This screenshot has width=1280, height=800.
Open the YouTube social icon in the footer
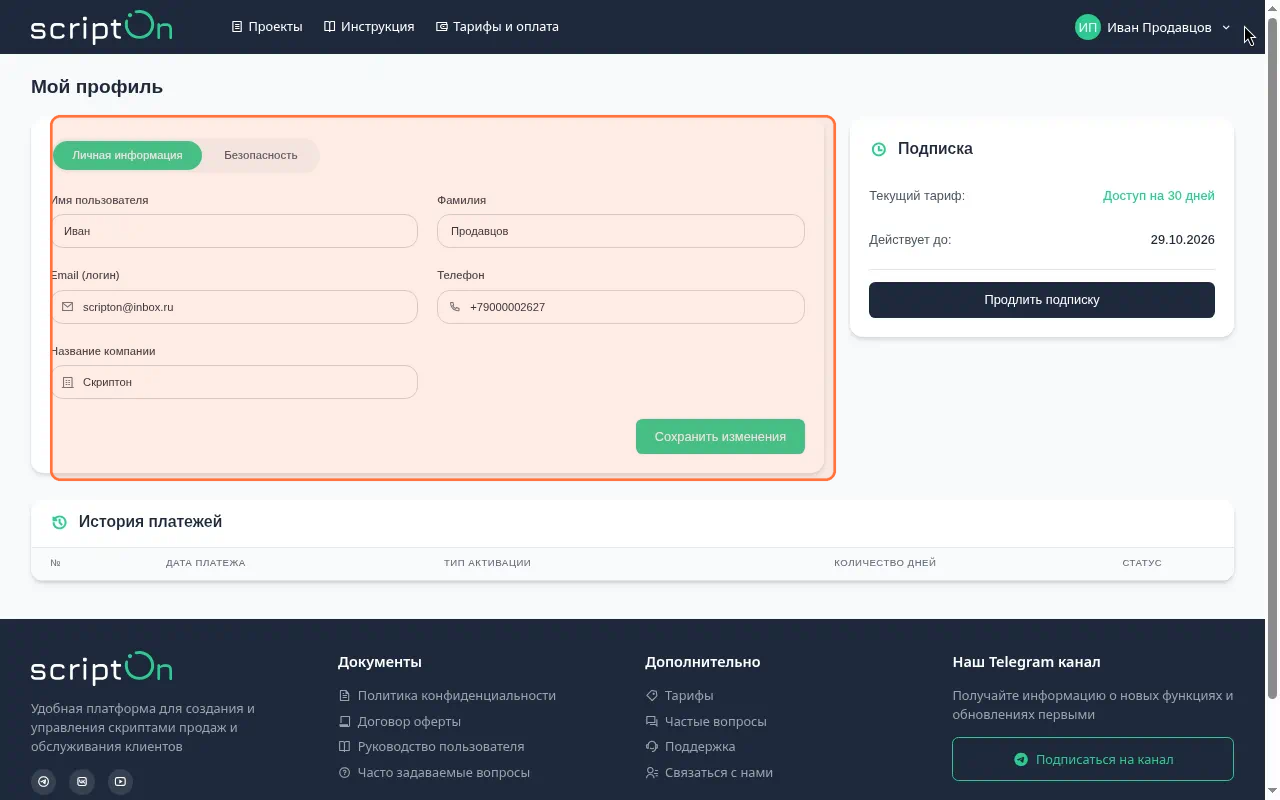(x=120, y=782)
